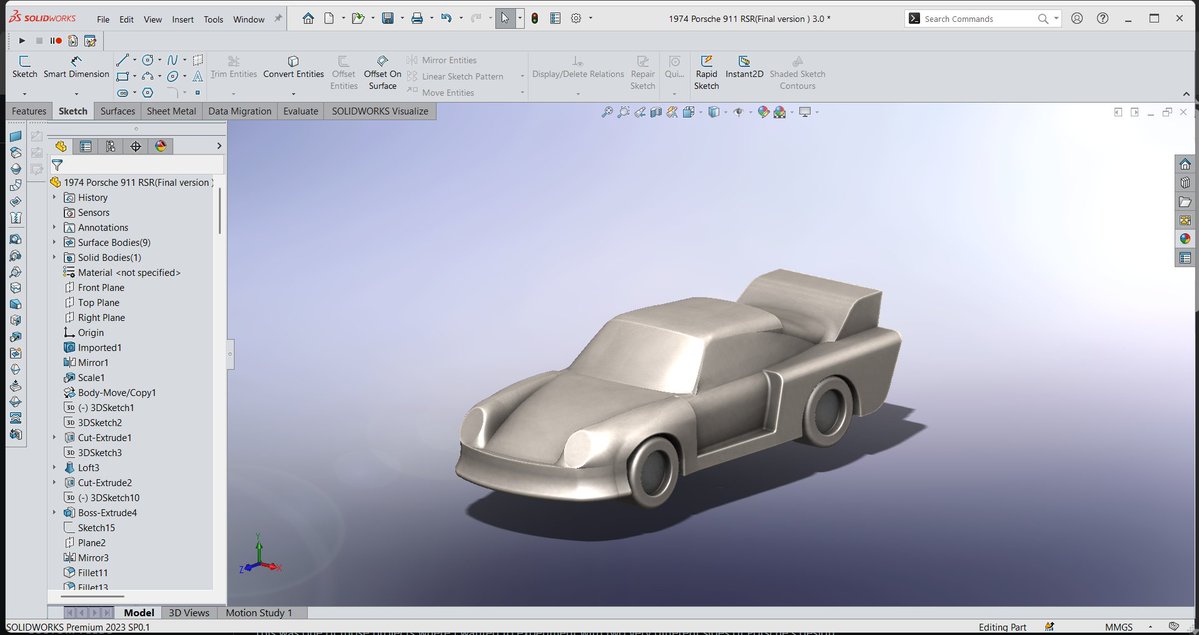The height and width of the screenshot is (635, 1199).
Task: Switch to the Features tab
Action: (x=29, y=111)
